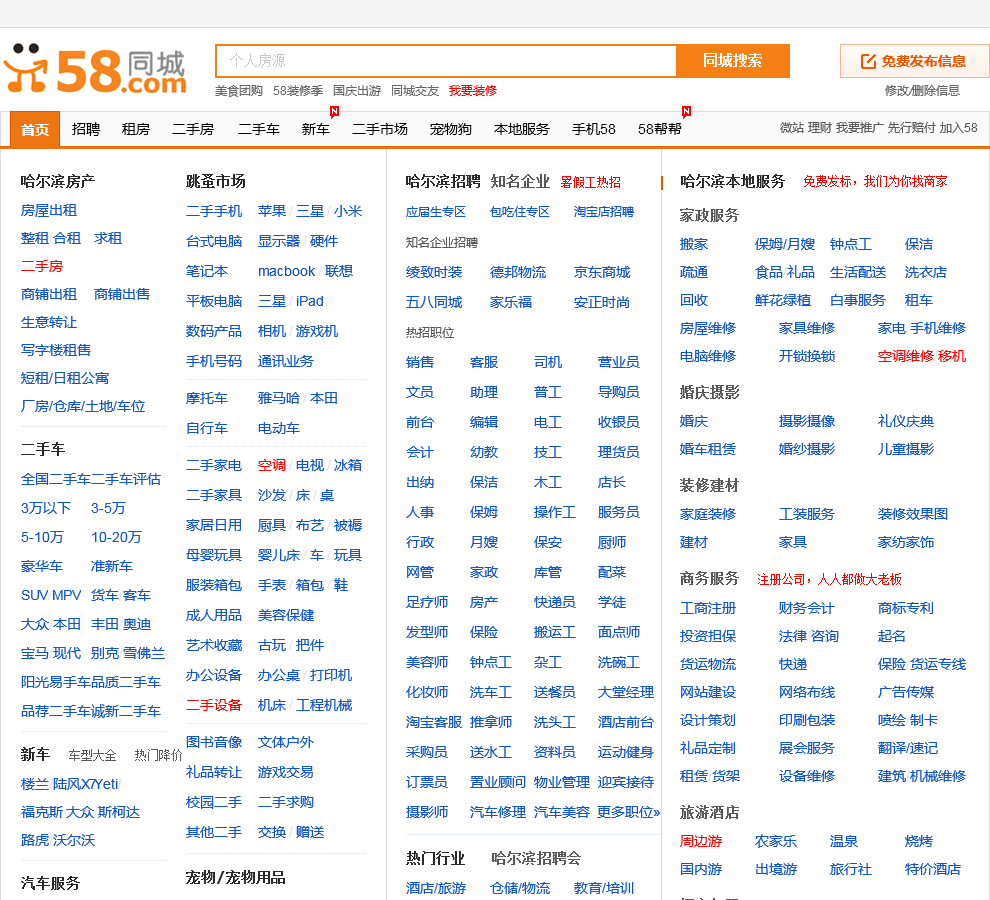Open 特价酒店 link
The width and height of the screenshot is (990, 900).
click(933, 869)
